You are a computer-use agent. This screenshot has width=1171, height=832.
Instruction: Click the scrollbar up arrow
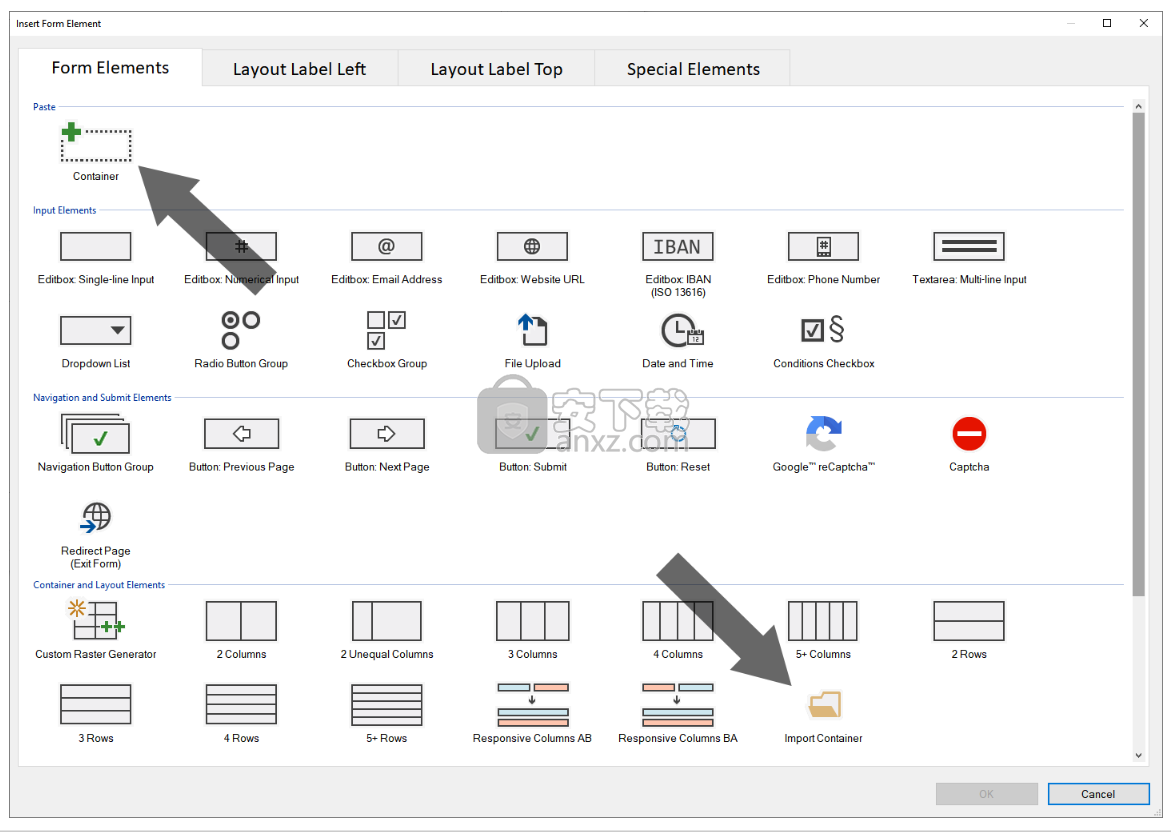point(1138,106)
